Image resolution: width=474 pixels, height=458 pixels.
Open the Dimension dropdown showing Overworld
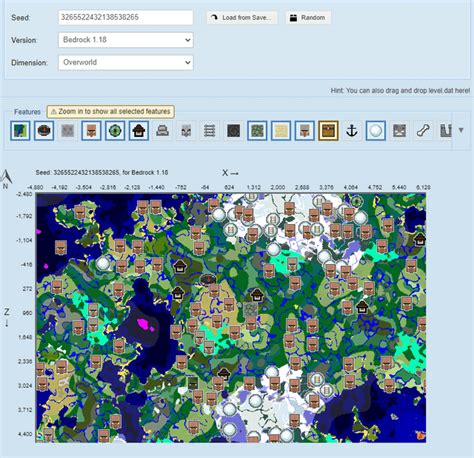coord(126,62)
